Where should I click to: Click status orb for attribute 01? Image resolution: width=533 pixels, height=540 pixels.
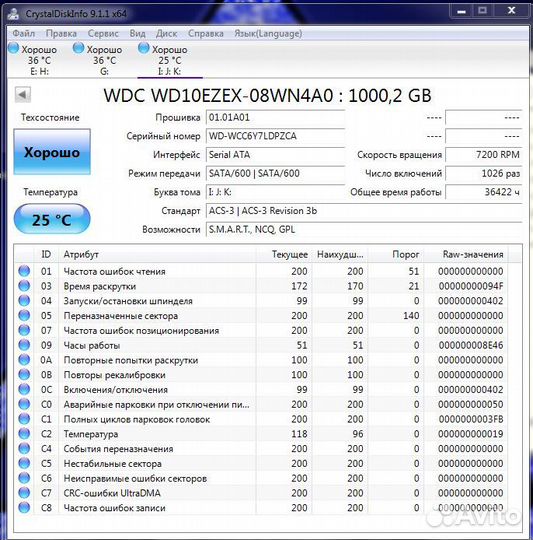(x=24, y=271)
